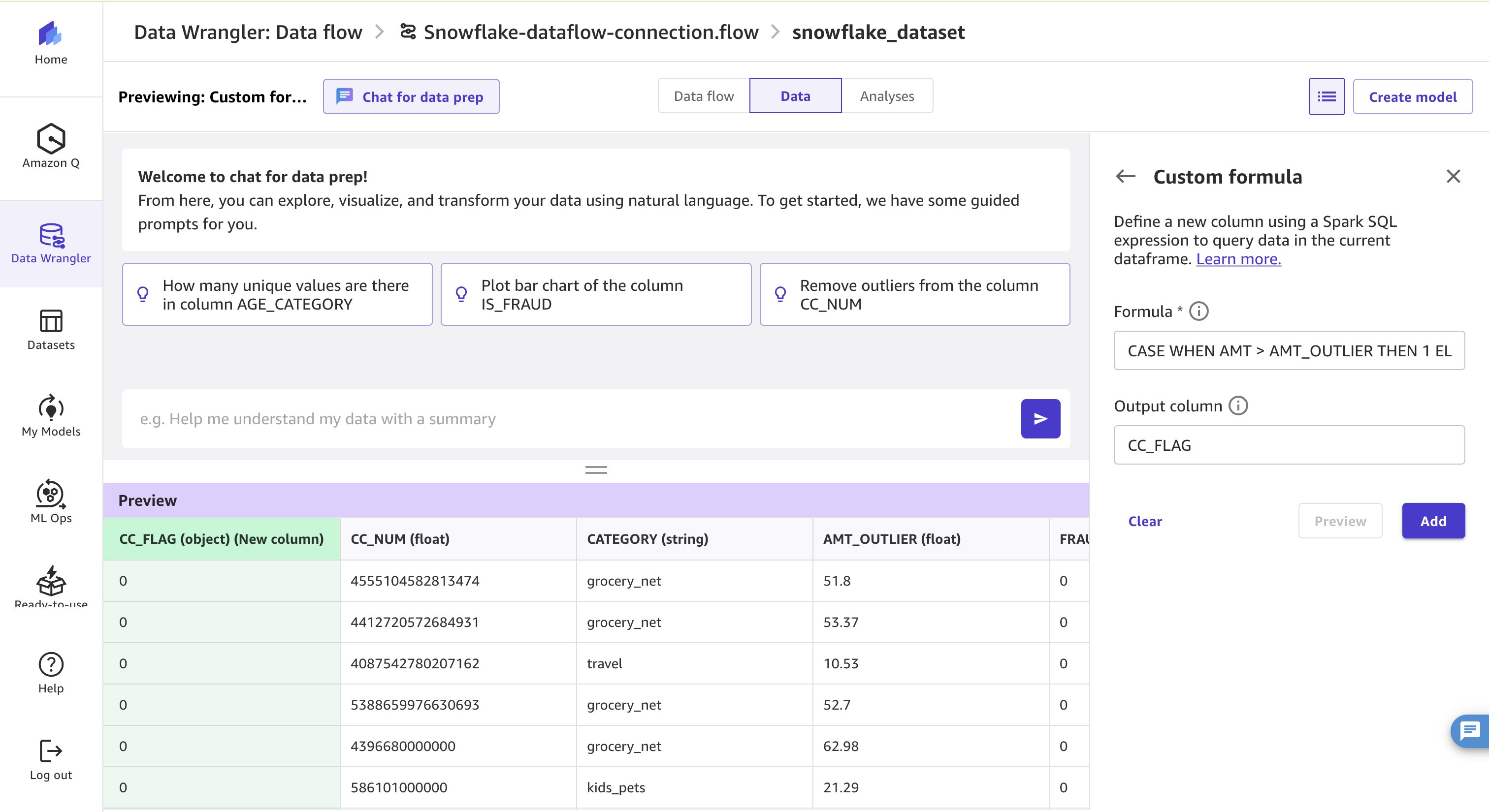Image resolution: width=1489 pixels, height=812 pixels.
Task: Go back using Custom formula arrow
Action: click(1126, 176)
